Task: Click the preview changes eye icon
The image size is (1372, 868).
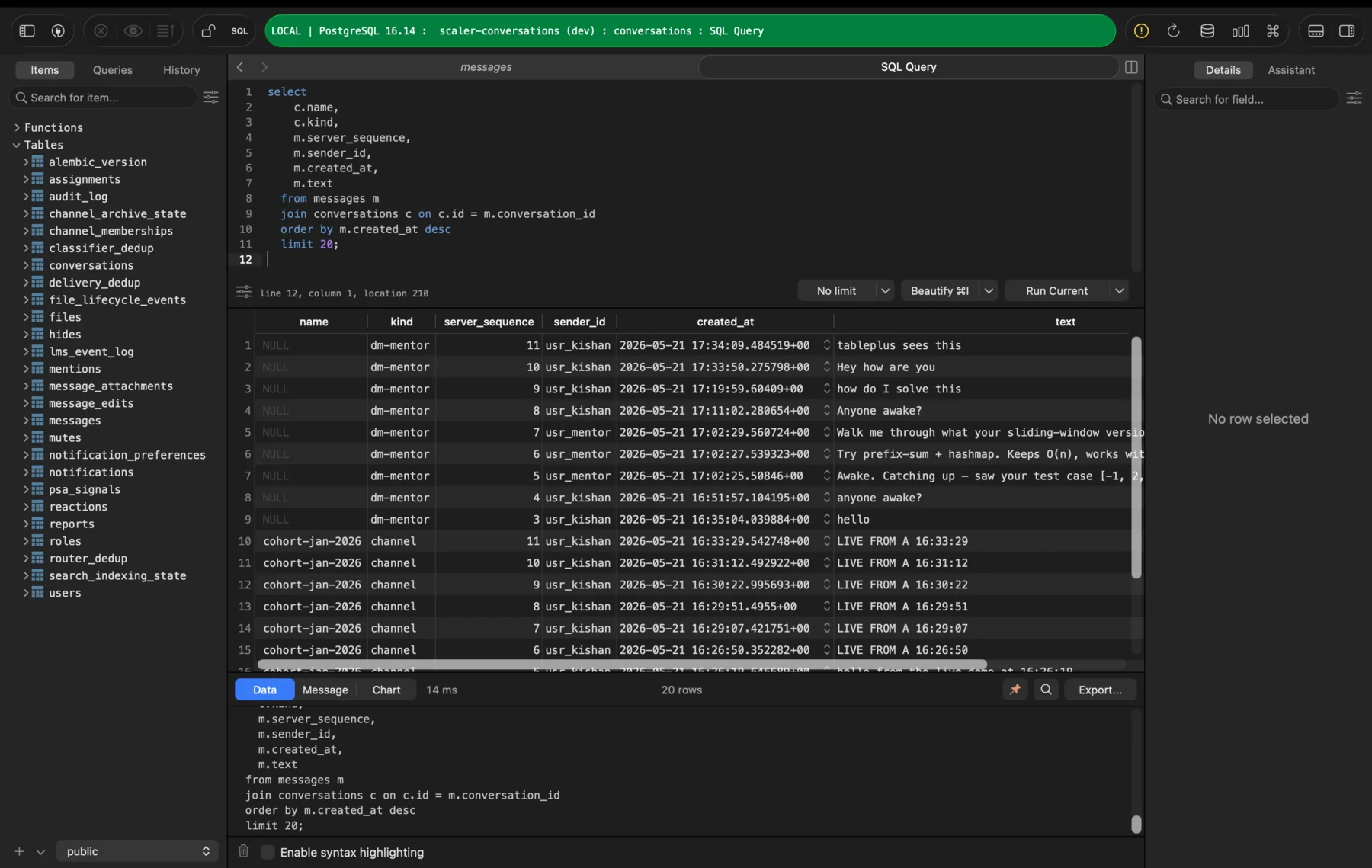Action: click(133, 31)
